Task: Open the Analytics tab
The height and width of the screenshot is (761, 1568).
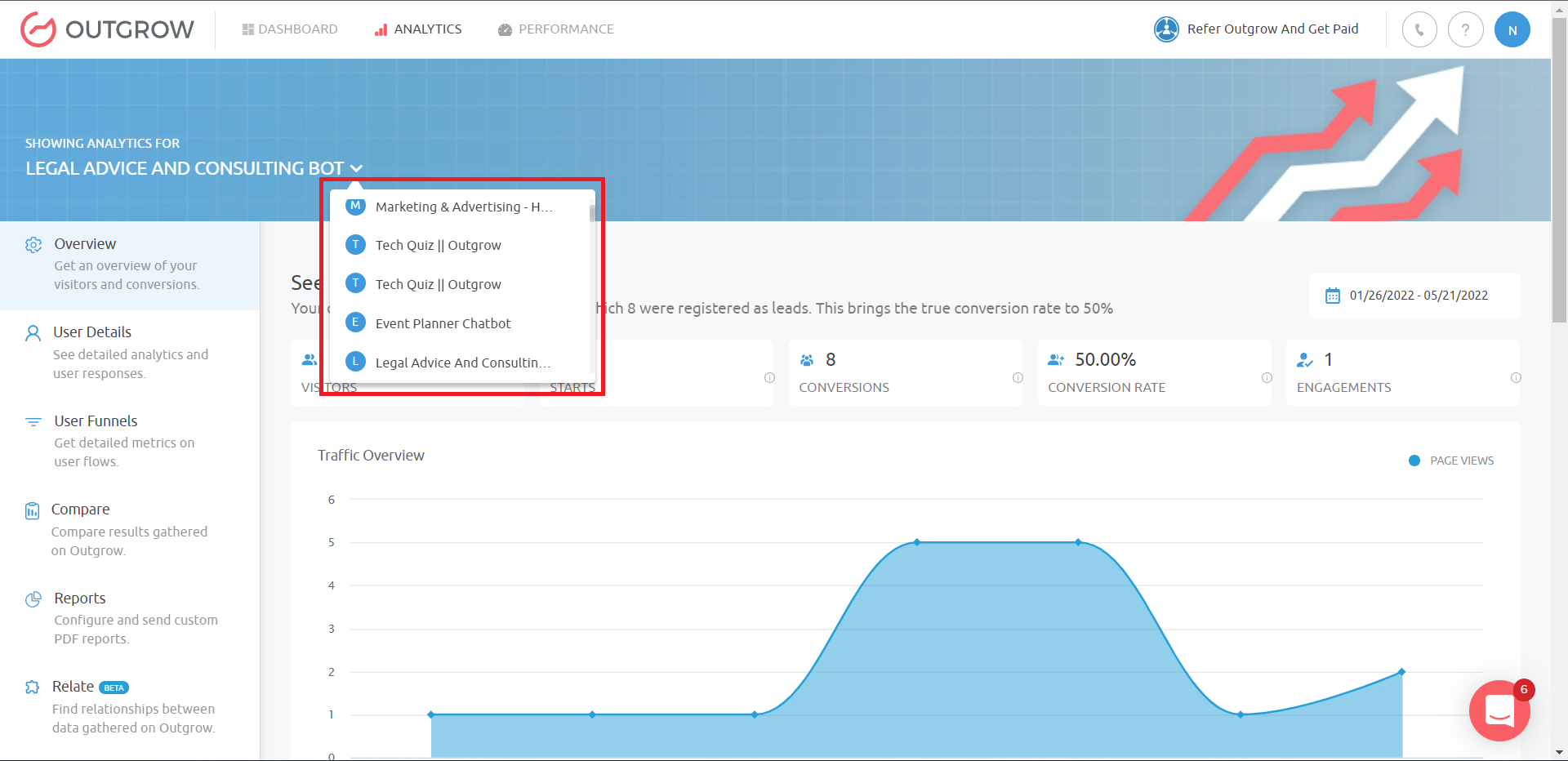Action: click(418, 29)
